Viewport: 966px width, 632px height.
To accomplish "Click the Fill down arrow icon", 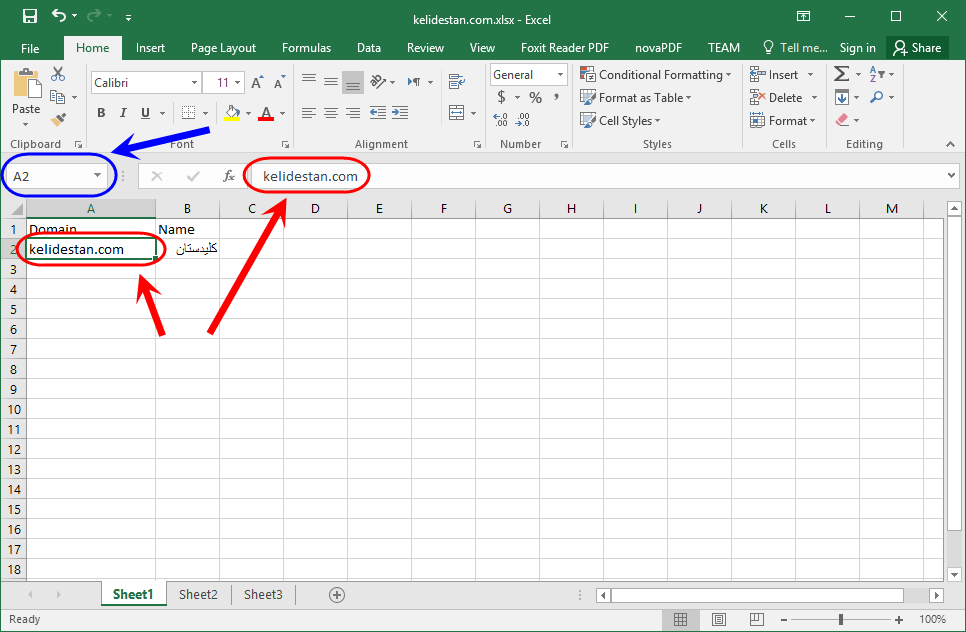I will click(842, 97).
